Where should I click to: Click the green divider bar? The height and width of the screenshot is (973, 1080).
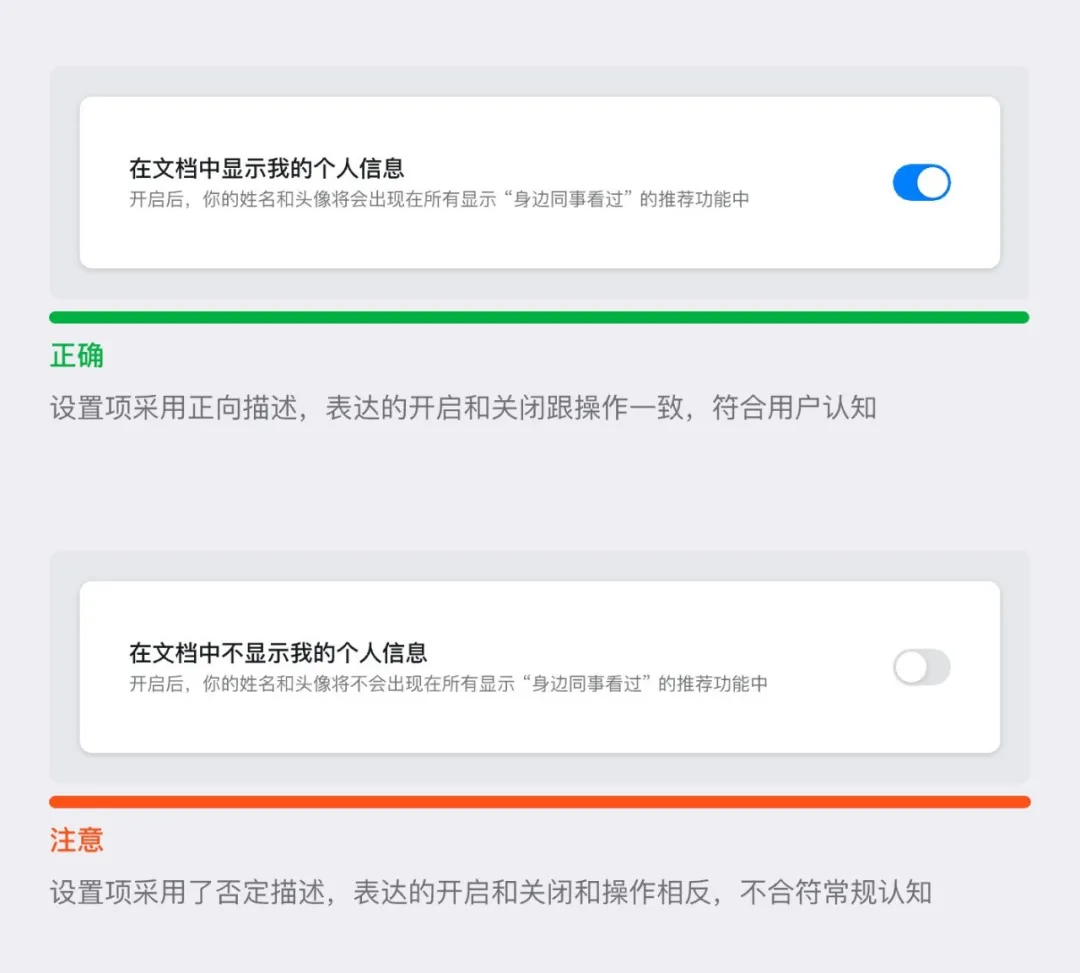tap(539, 317)
